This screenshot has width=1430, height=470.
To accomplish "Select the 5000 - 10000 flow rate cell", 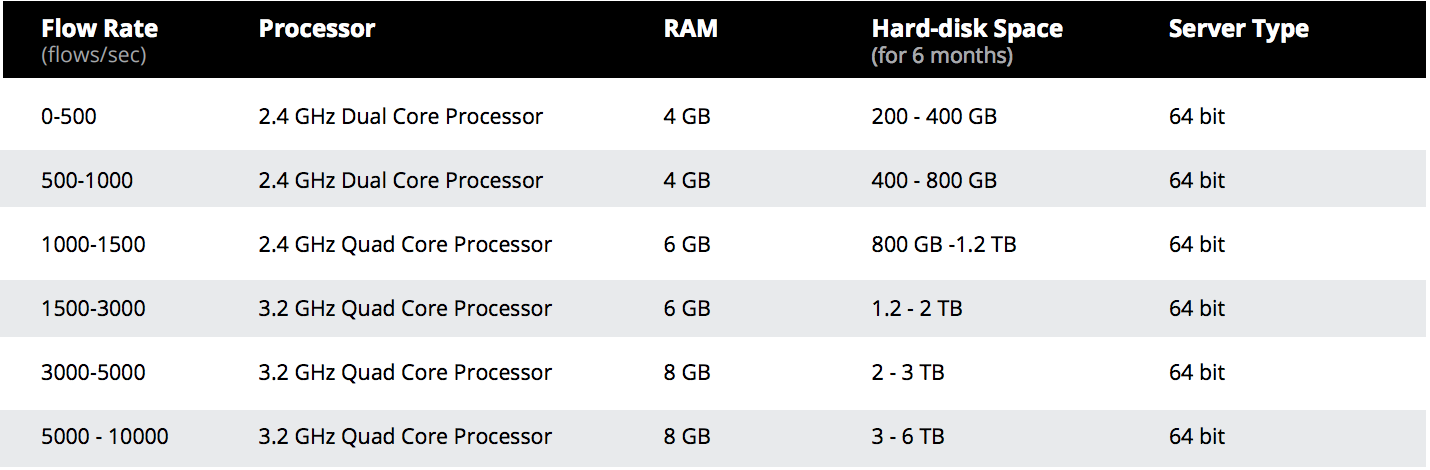I will (105, 437).
